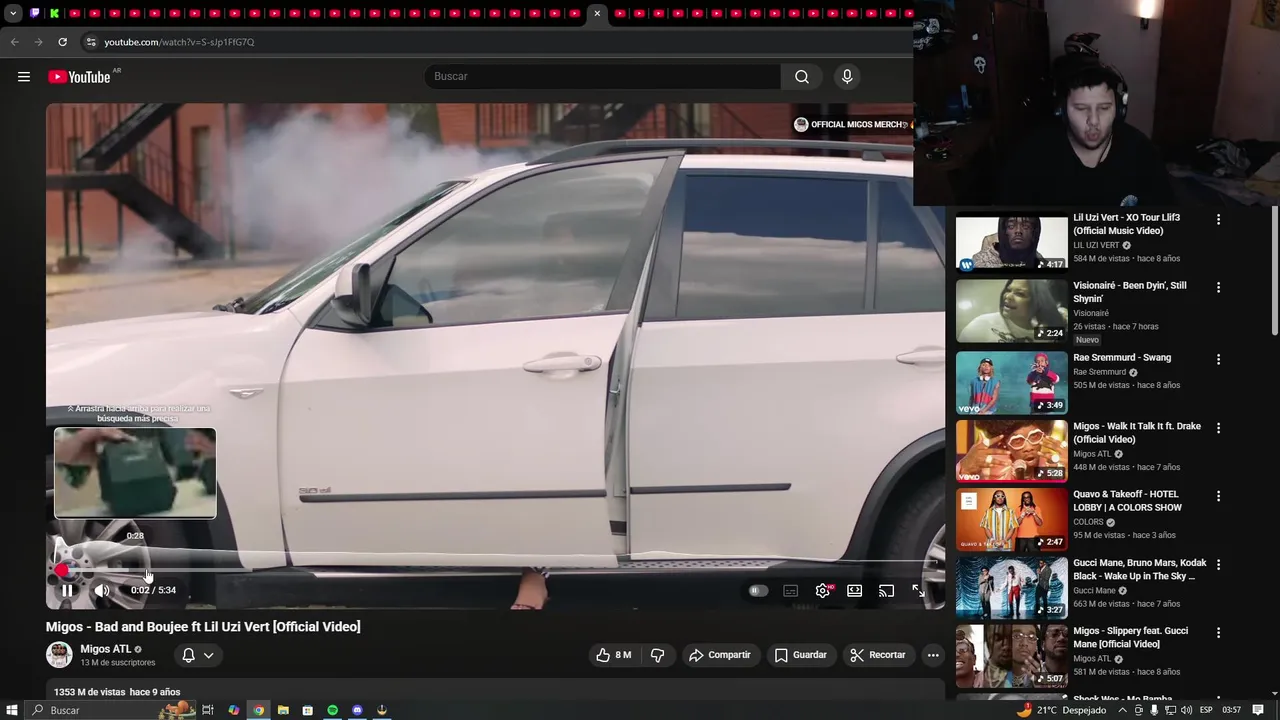Open options for Visionairé Been Dyin' video
The image size is (1280, 720).
tap(1218, 287)
